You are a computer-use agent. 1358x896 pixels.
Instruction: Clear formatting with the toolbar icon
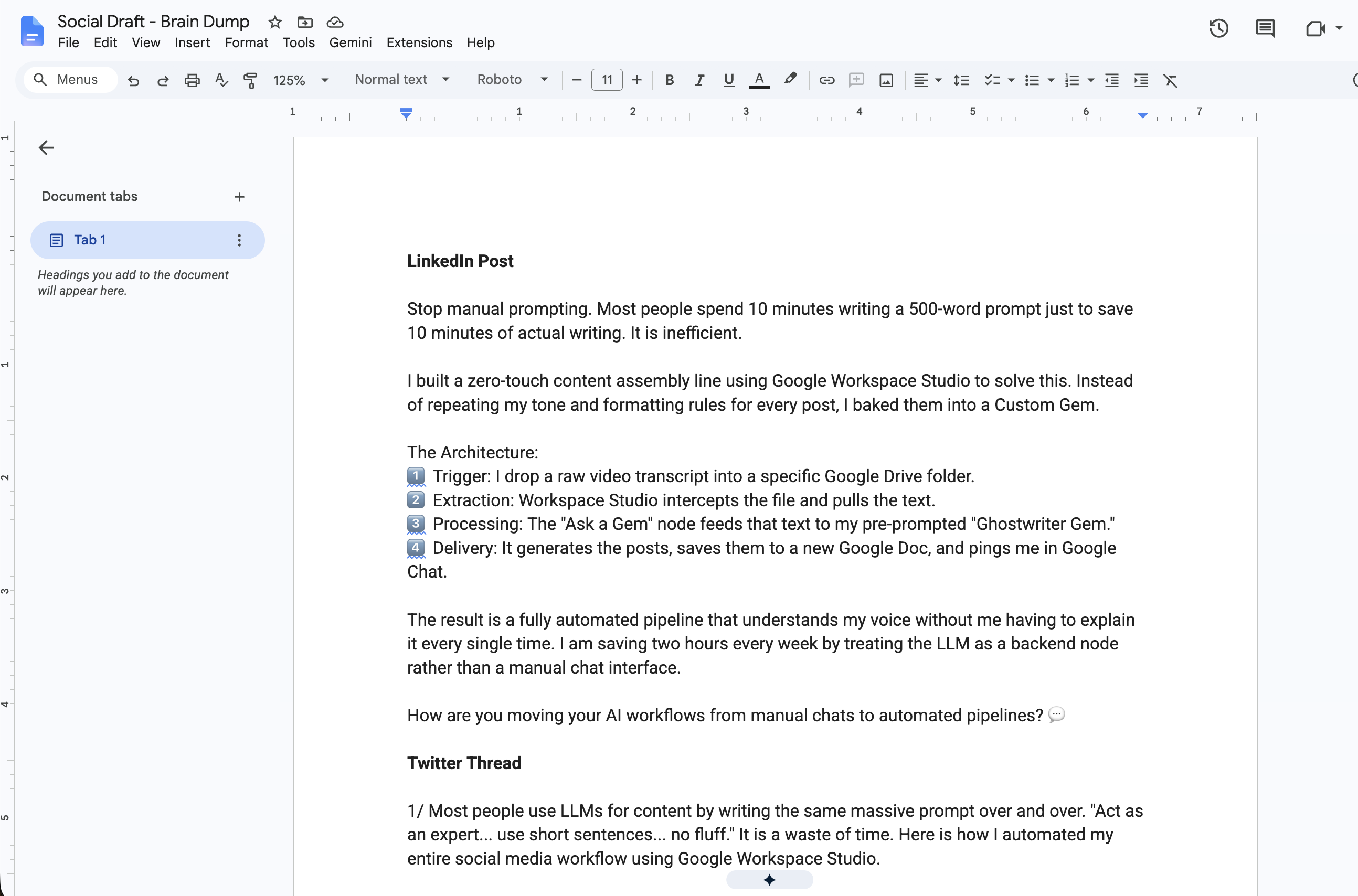tap(1170, 80)
